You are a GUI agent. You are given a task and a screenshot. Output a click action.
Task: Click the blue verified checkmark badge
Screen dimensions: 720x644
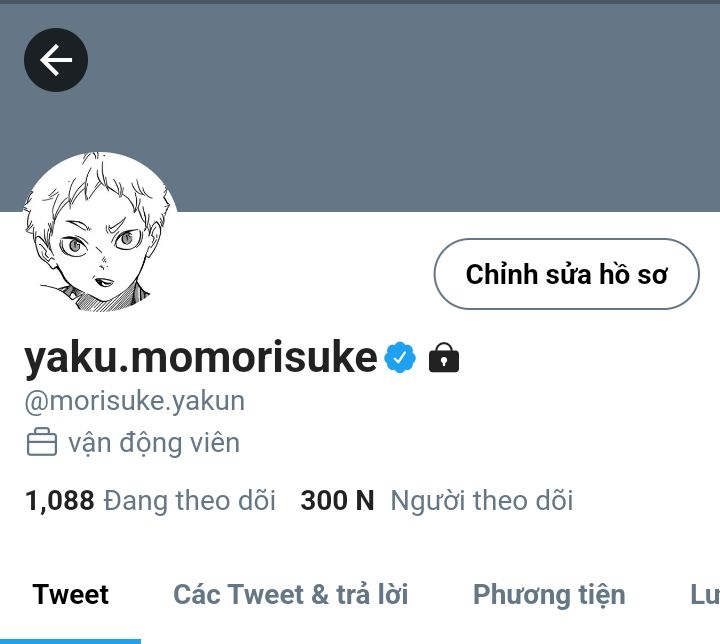[x=400, y=357]
